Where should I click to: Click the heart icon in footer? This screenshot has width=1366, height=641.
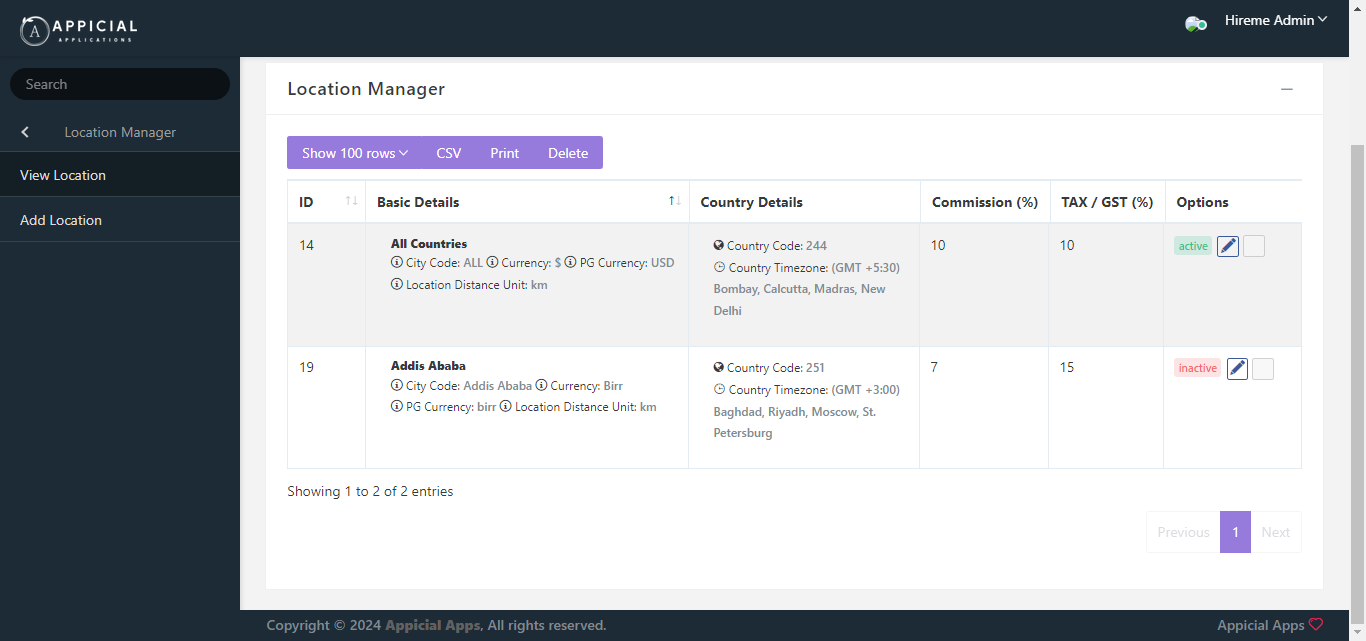click(x=1316, y=625)
